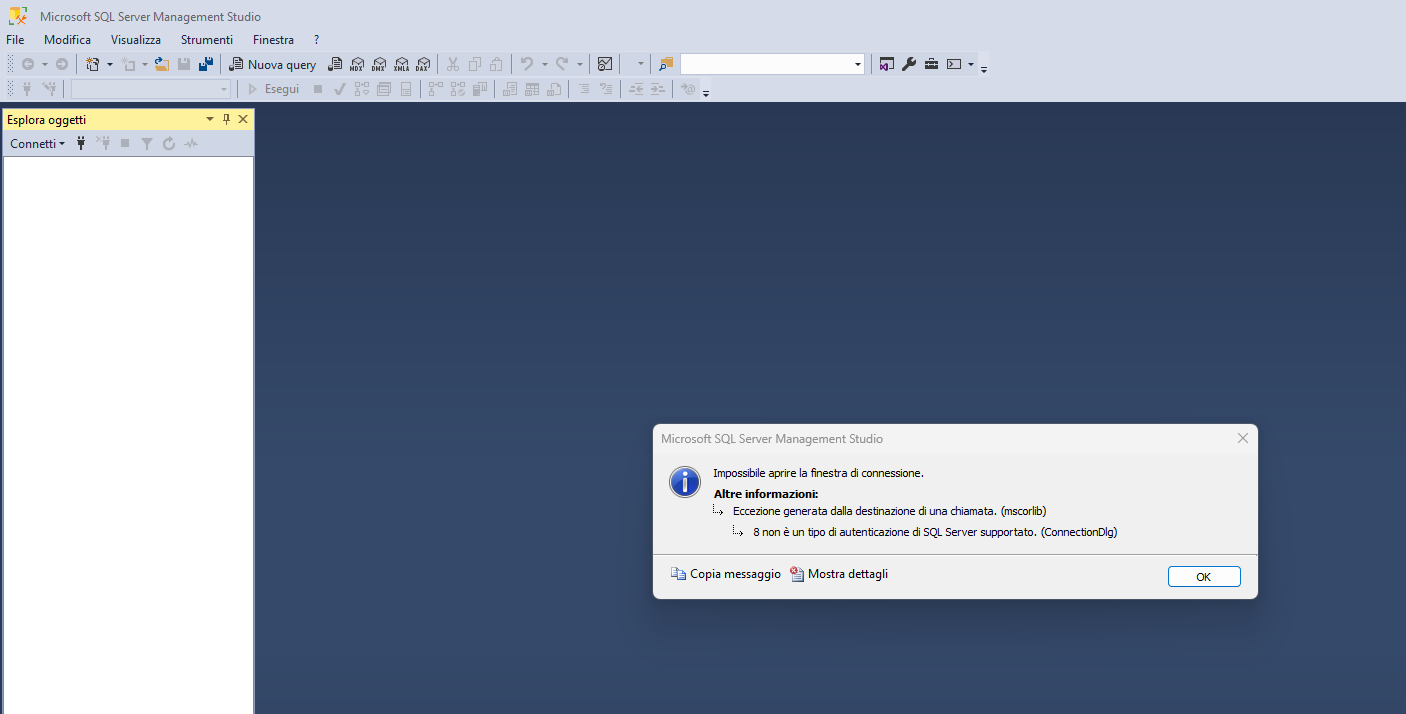Open the Toolbox briefcase icon

(x=931, y=64)
